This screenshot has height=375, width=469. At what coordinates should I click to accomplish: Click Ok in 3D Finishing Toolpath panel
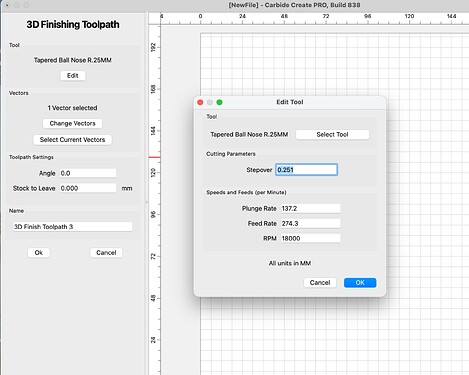(x=39, y=253)
